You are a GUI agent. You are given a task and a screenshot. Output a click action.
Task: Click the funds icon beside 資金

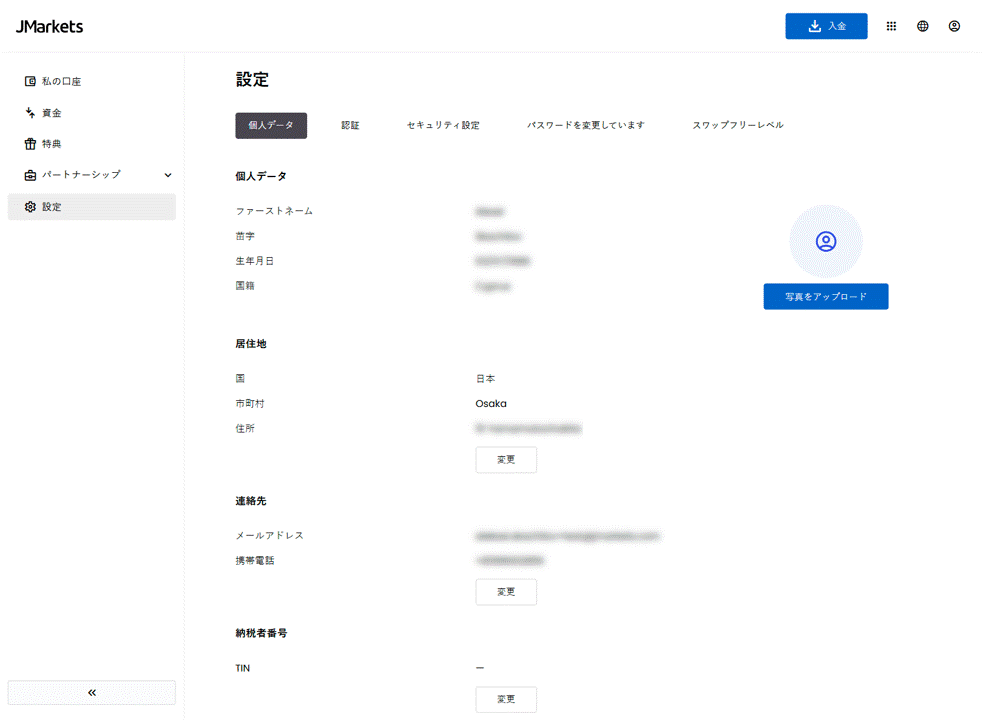(30, 113)
